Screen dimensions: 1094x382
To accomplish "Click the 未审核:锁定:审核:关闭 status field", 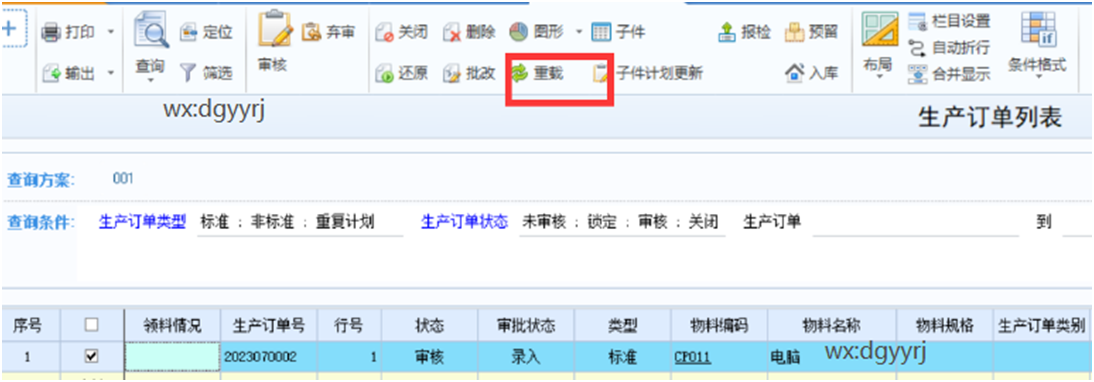I will (x=622, y=223).
